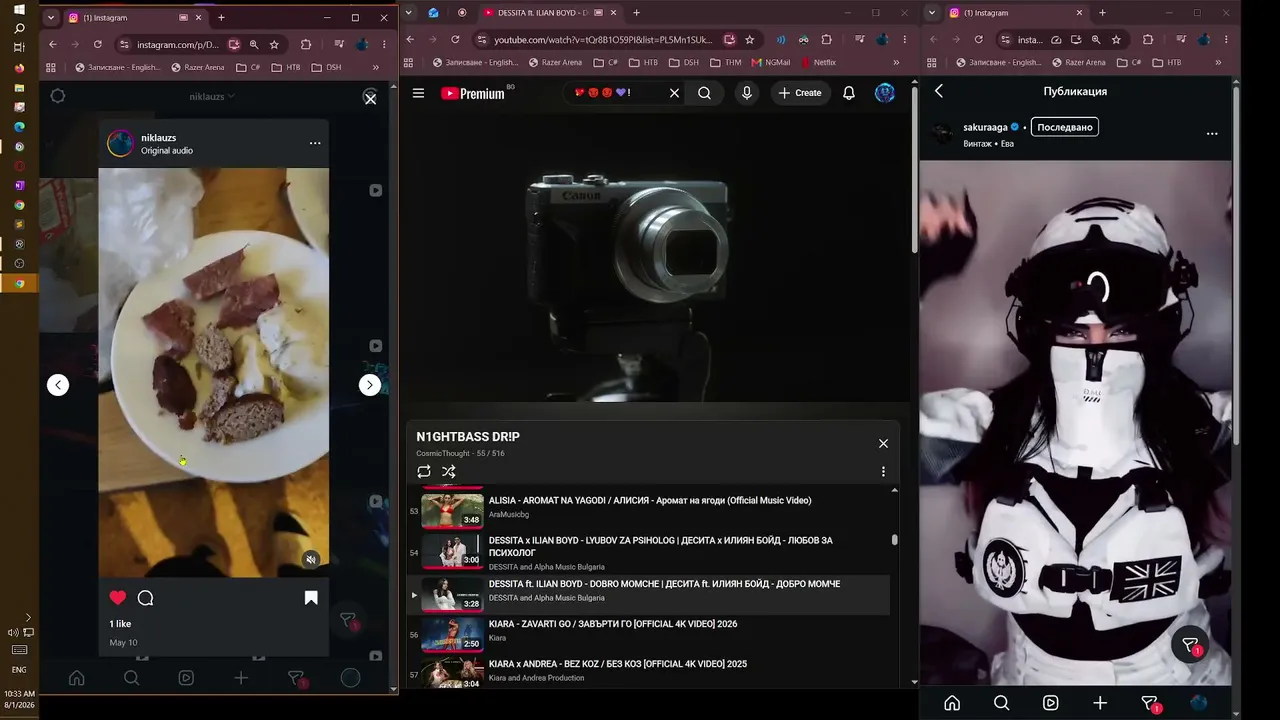
Task: Click the YouTube Create button
Action: 800,93
